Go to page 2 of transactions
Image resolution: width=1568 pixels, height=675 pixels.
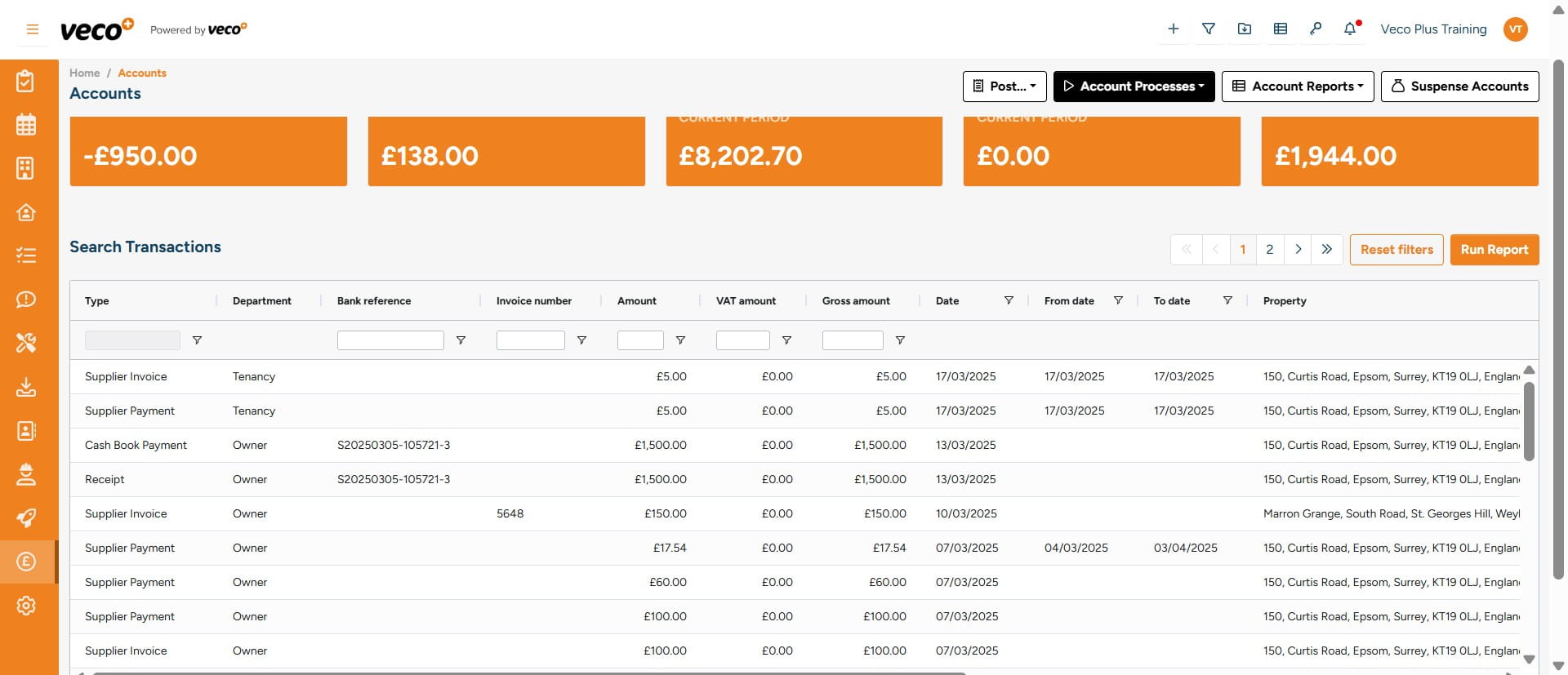pyautogui.click(x=1269, y=250)
